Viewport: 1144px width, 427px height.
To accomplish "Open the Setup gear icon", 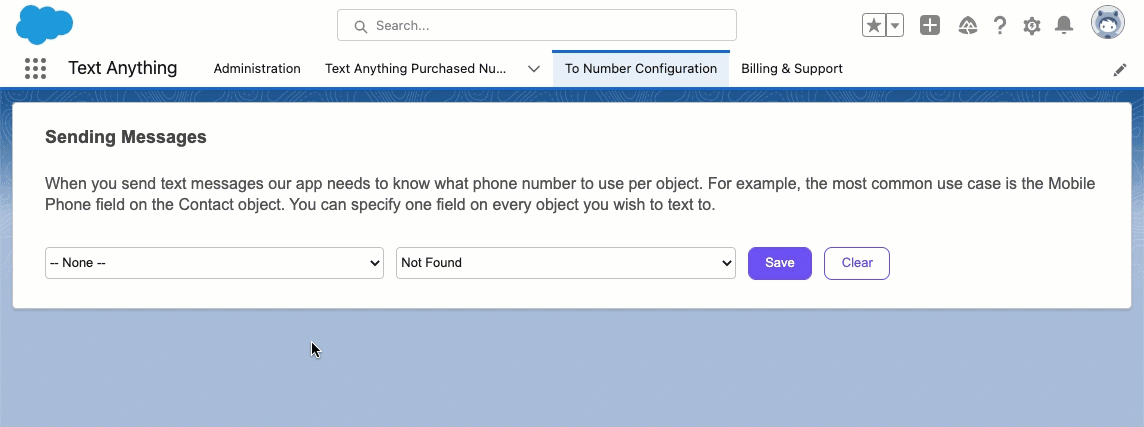I will [x=1032, y=26].
